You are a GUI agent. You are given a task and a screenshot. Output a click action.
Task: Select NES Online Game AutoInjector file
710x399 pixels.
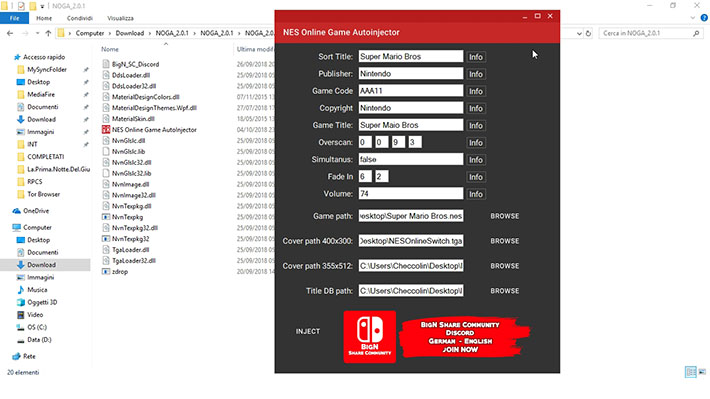pos(154,130)
